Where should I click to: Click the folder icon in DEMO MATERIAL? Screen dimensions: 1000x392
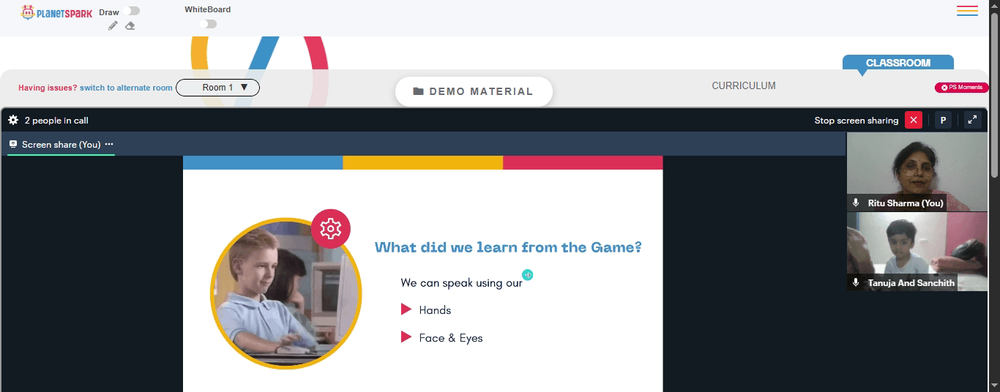click(x=418, y=91)
